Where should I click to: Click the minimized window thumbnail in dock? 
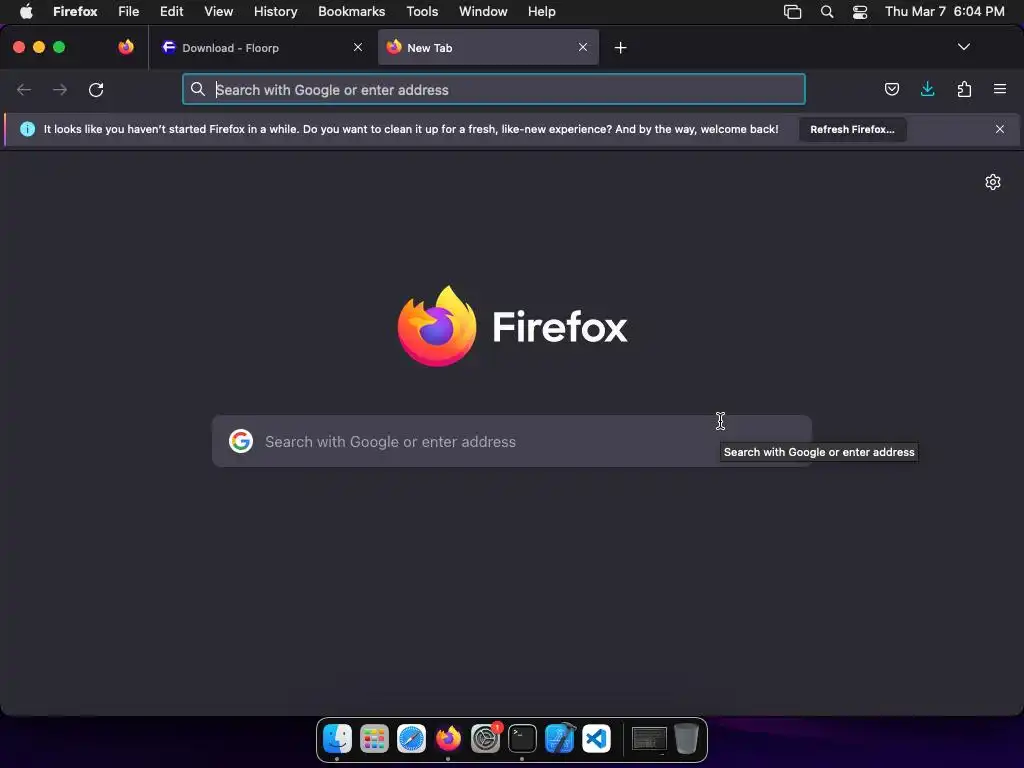click(x=648, y=739)
